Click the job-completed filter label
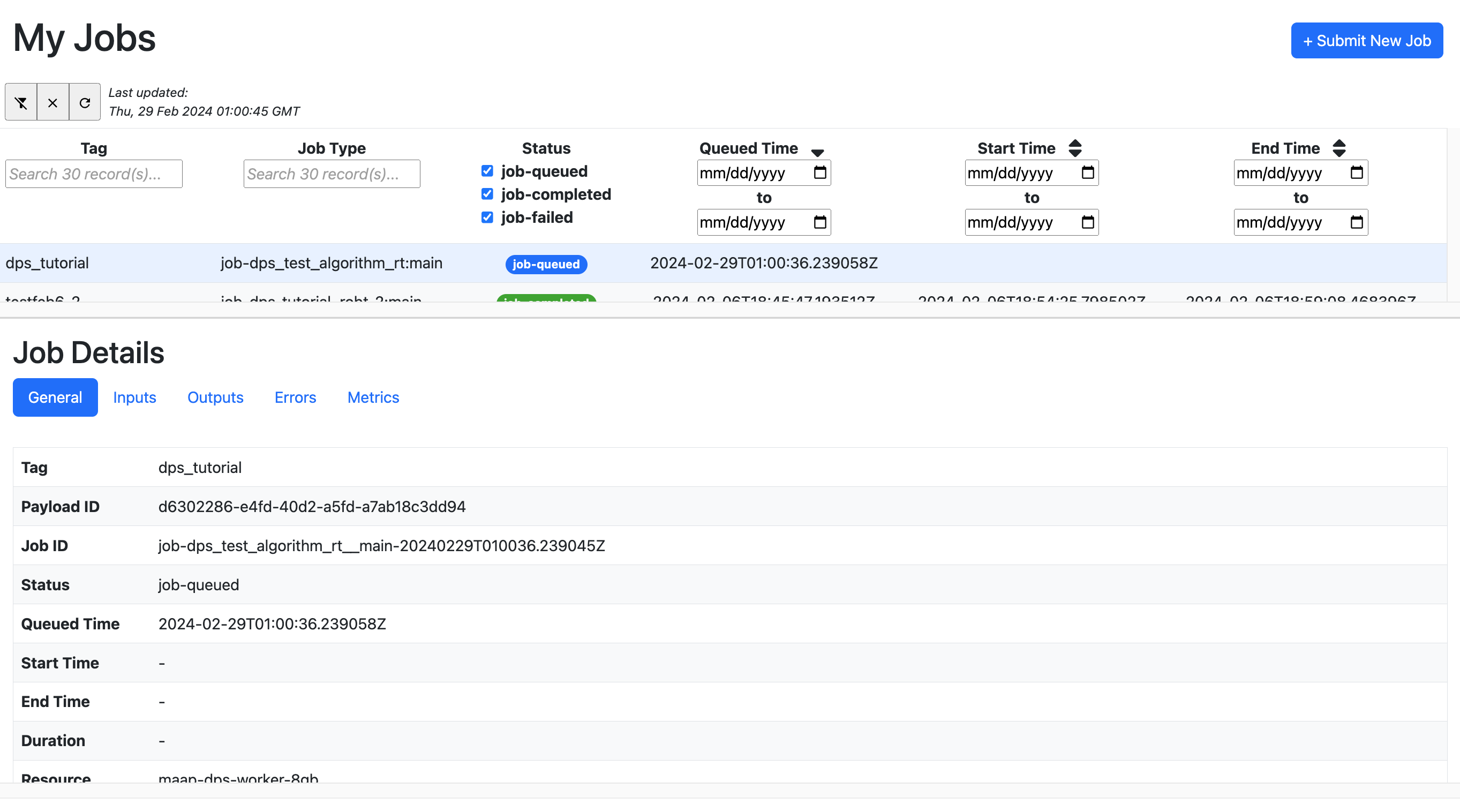Viewport: 1460px width, 812px height. 556,194
